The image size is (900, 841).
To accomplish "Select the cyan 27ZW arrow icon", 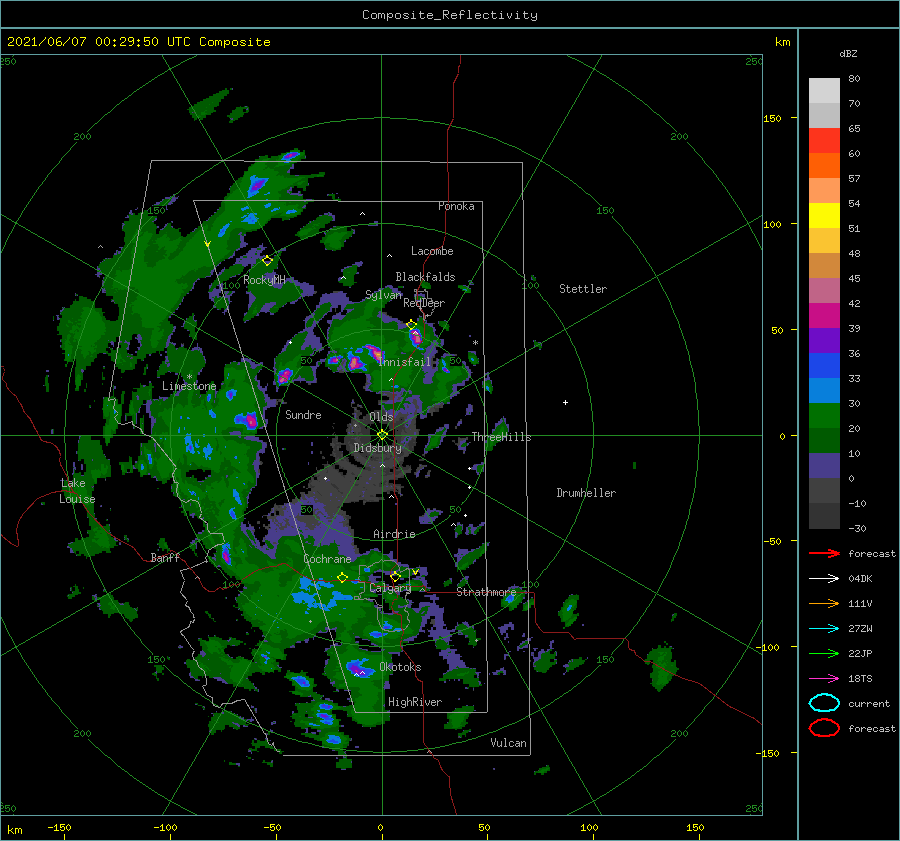I will pos(824,629).
